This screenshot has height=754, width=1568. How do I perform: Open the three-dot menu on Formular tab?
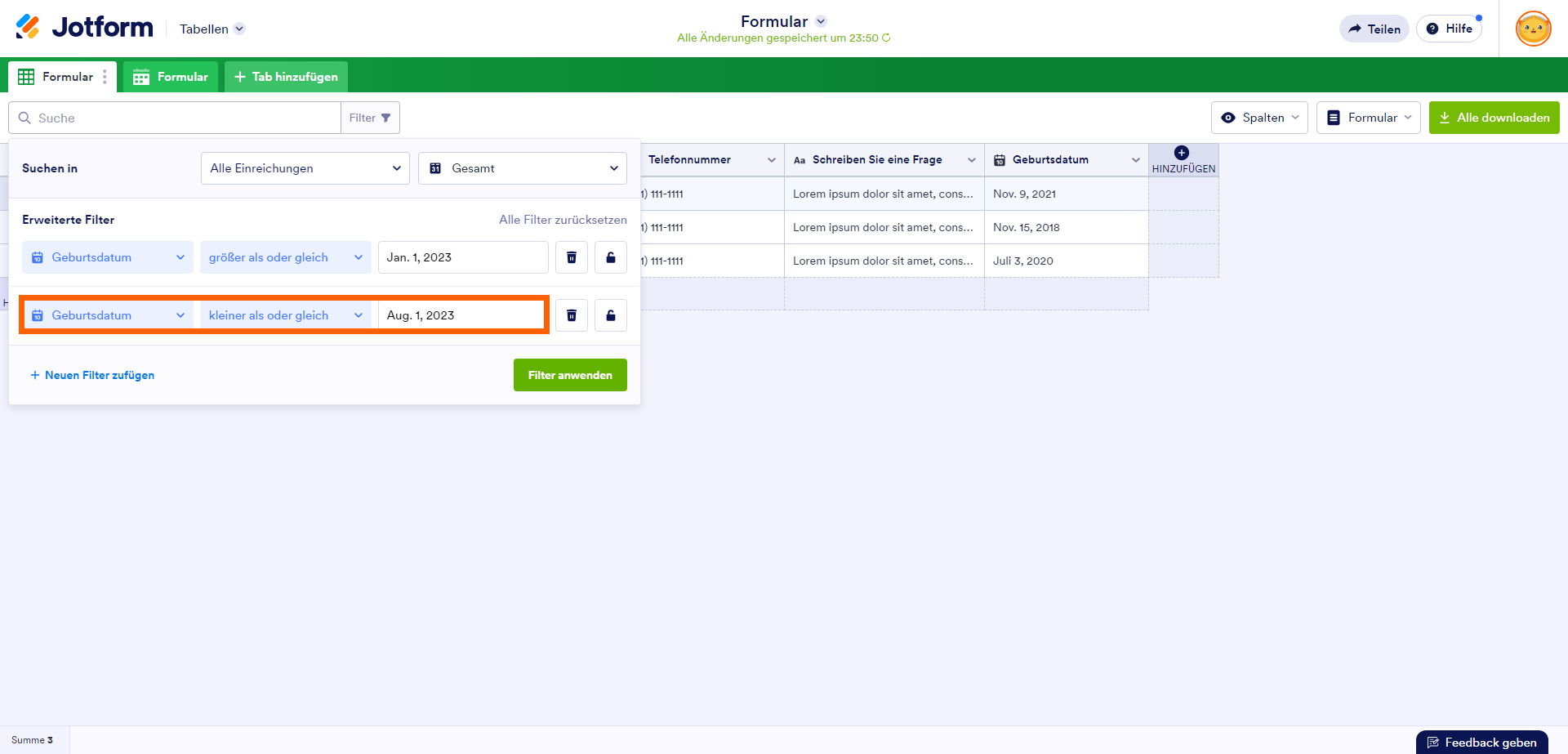pos(105,77)
